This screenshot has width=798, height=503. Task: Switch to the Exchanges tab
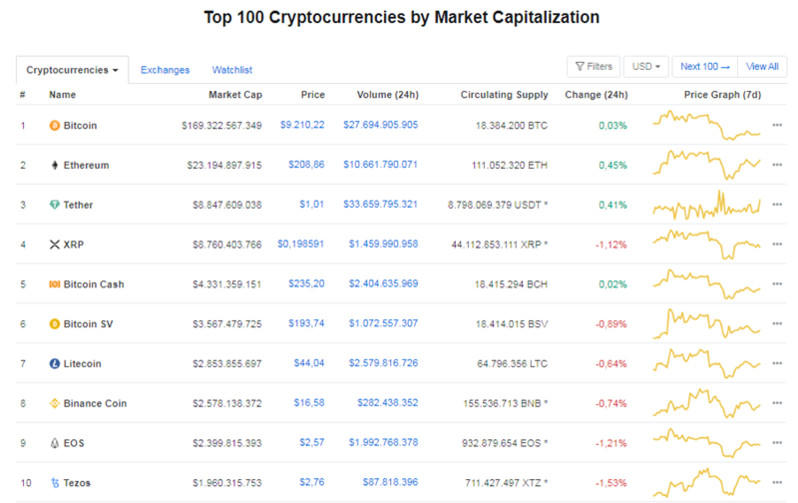click(x=165, y=70)
